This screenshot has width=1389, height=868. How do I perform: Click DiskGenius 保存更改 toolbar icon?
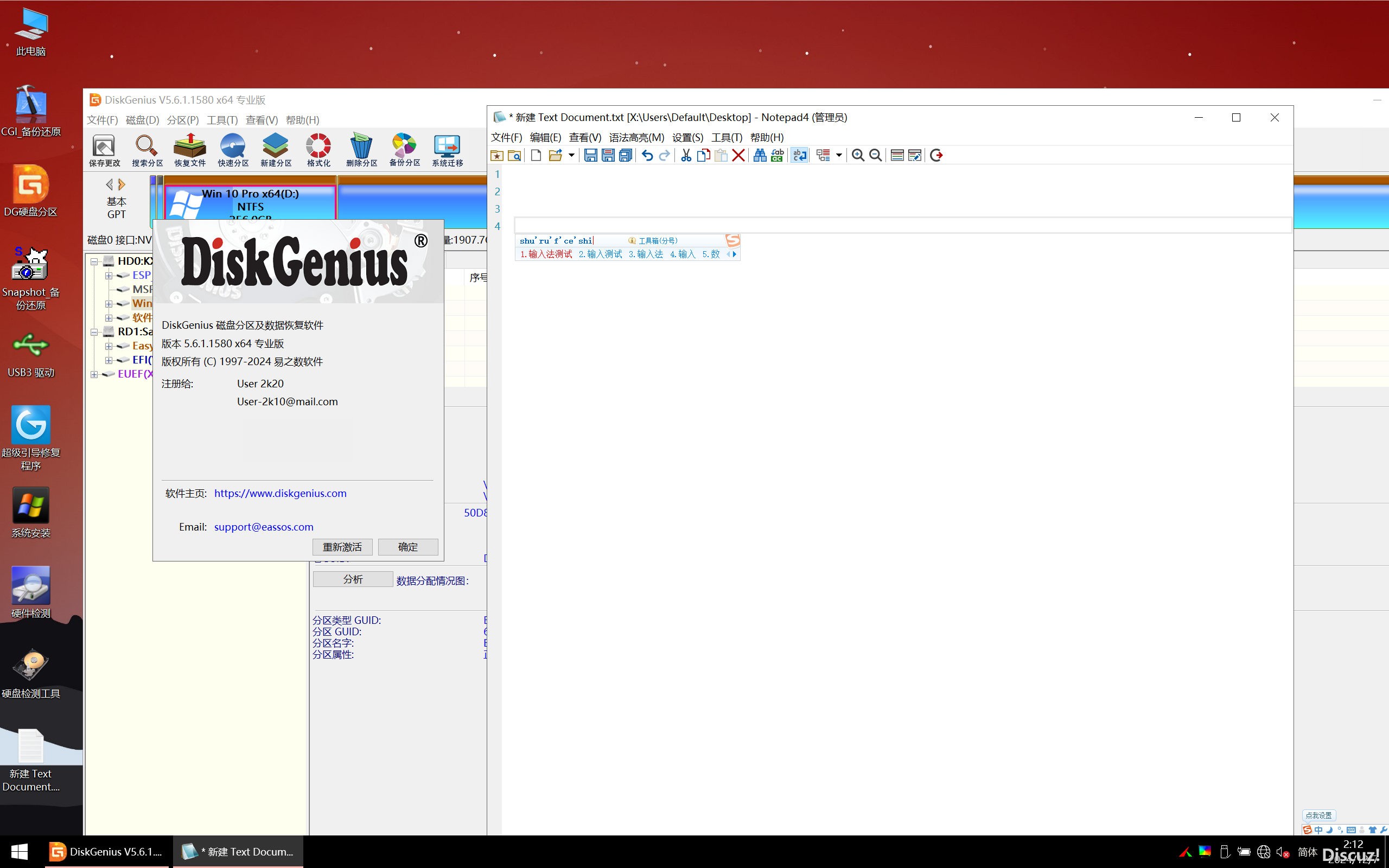tap(105, 150)
